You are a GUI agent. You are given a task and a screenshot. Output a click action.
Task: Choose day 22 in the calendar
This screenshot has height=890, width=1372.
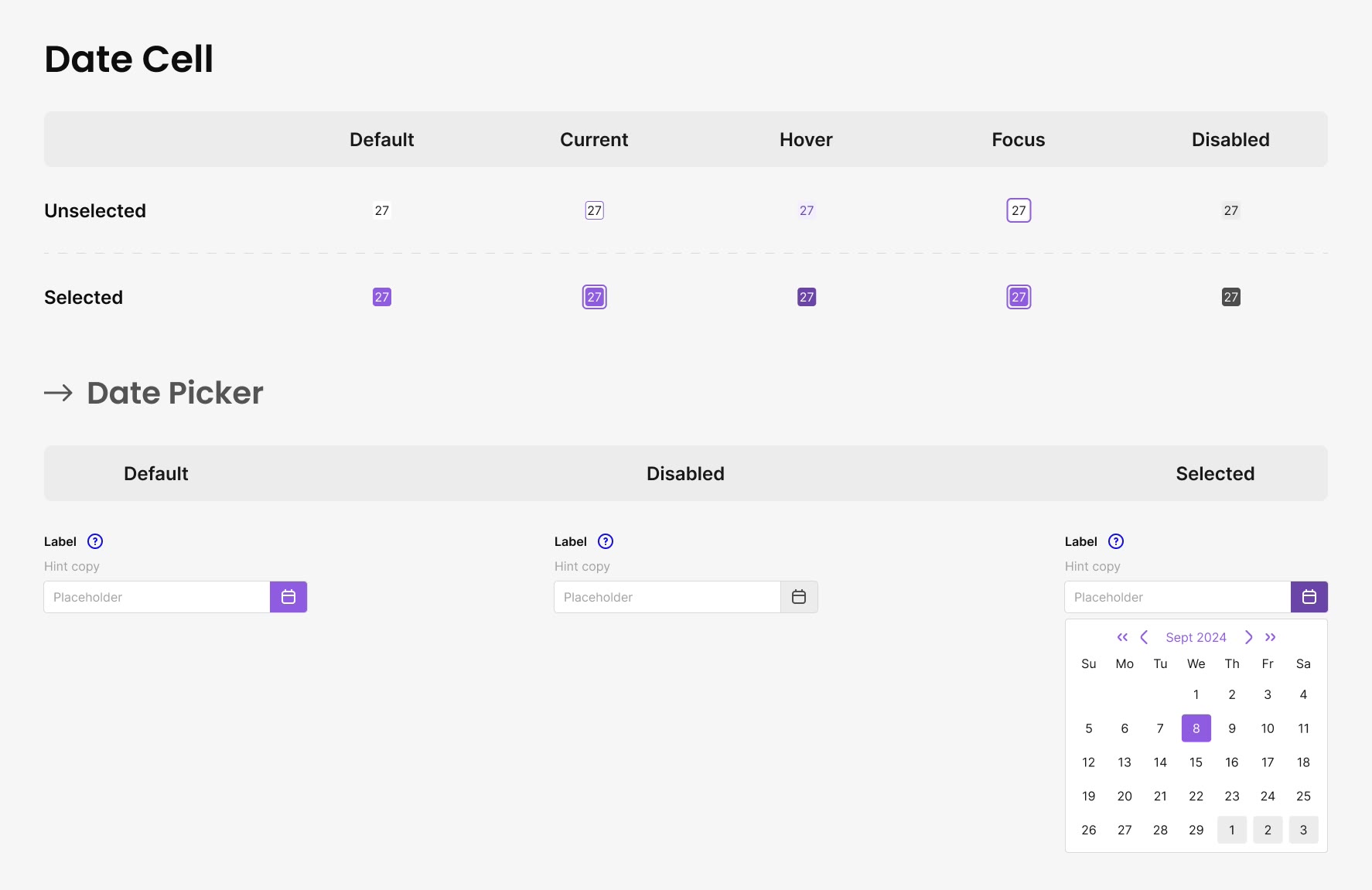coord(1196,796)
